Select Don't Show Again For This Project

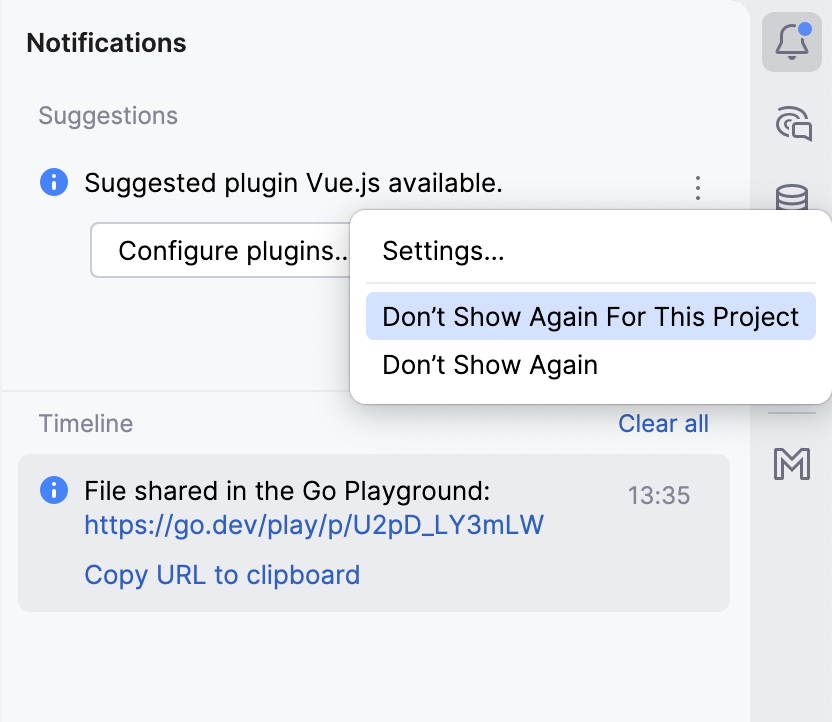590,317
